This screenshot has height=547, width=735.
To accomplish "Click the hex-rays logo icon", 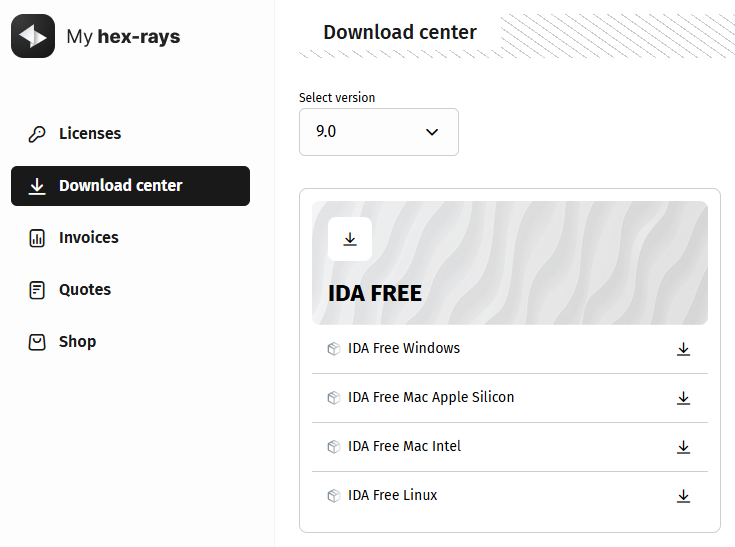I will [33, 36].
